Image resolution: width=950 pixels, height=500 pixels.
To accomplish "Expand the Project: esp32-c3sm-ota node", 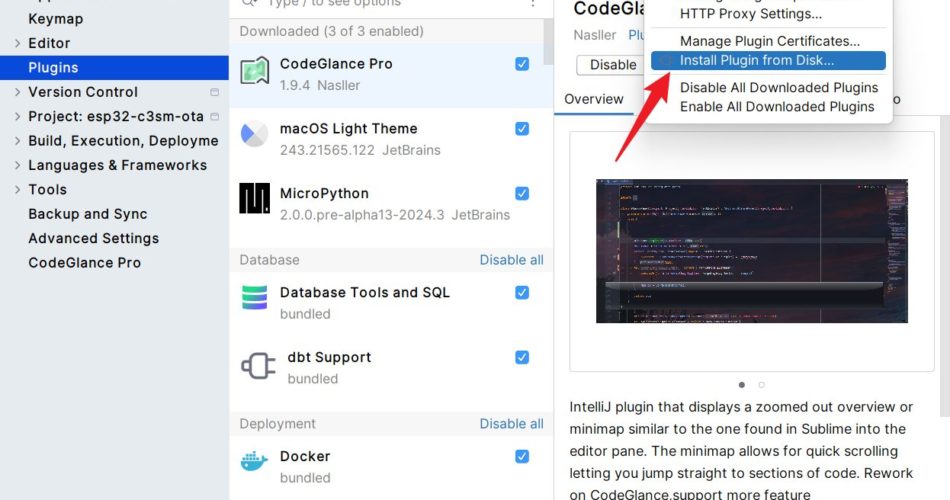I will pyautogui.click(x=17, y=116).
